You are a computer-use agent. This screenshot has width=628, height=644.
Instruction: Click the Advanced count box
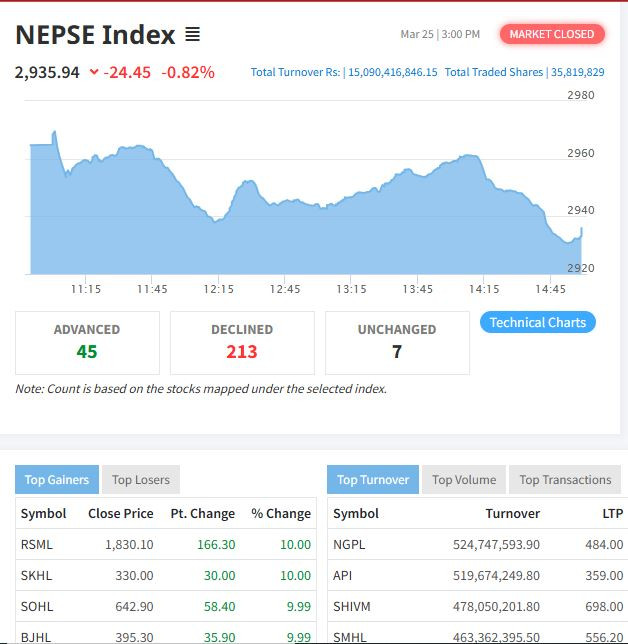pos(87,342)
